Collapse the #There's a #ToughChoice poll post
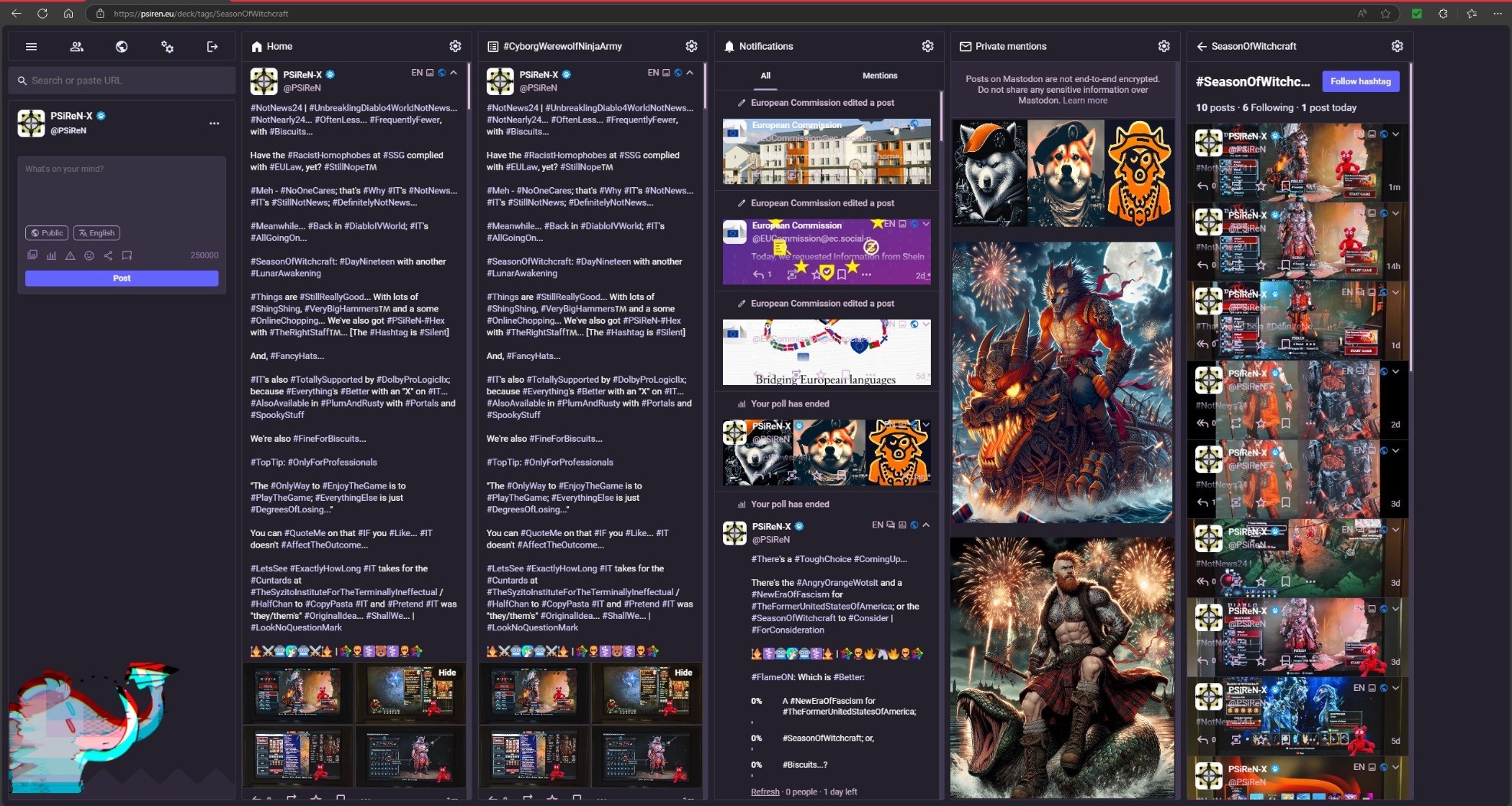Screen dimensions: 1512x806 (926, 525)
